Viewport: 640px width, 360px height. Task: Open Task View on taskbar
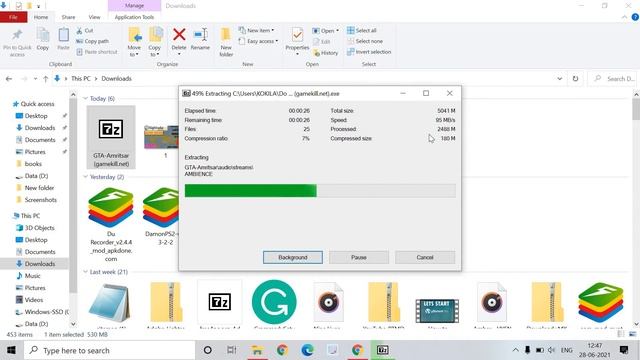[231, 350]
